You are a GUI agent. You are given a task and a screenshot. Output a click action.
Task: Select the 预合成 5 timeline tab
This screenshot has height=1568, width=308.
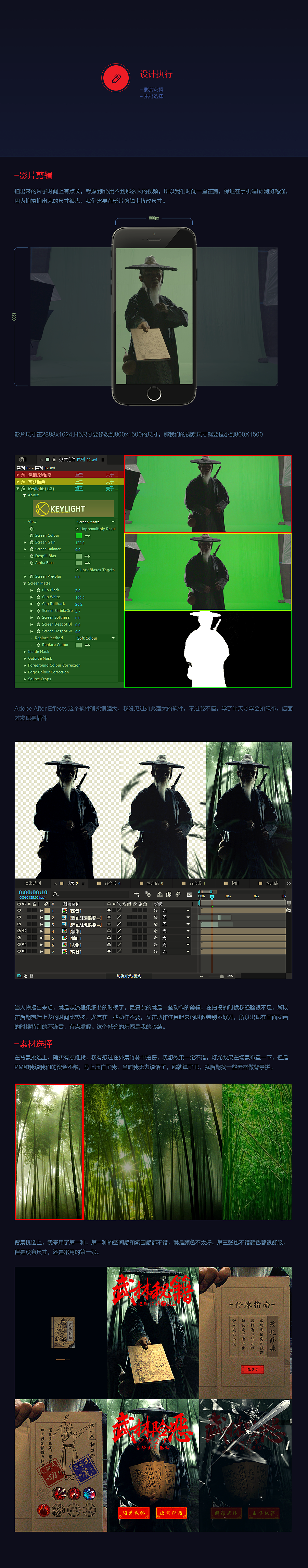(155, 883)
